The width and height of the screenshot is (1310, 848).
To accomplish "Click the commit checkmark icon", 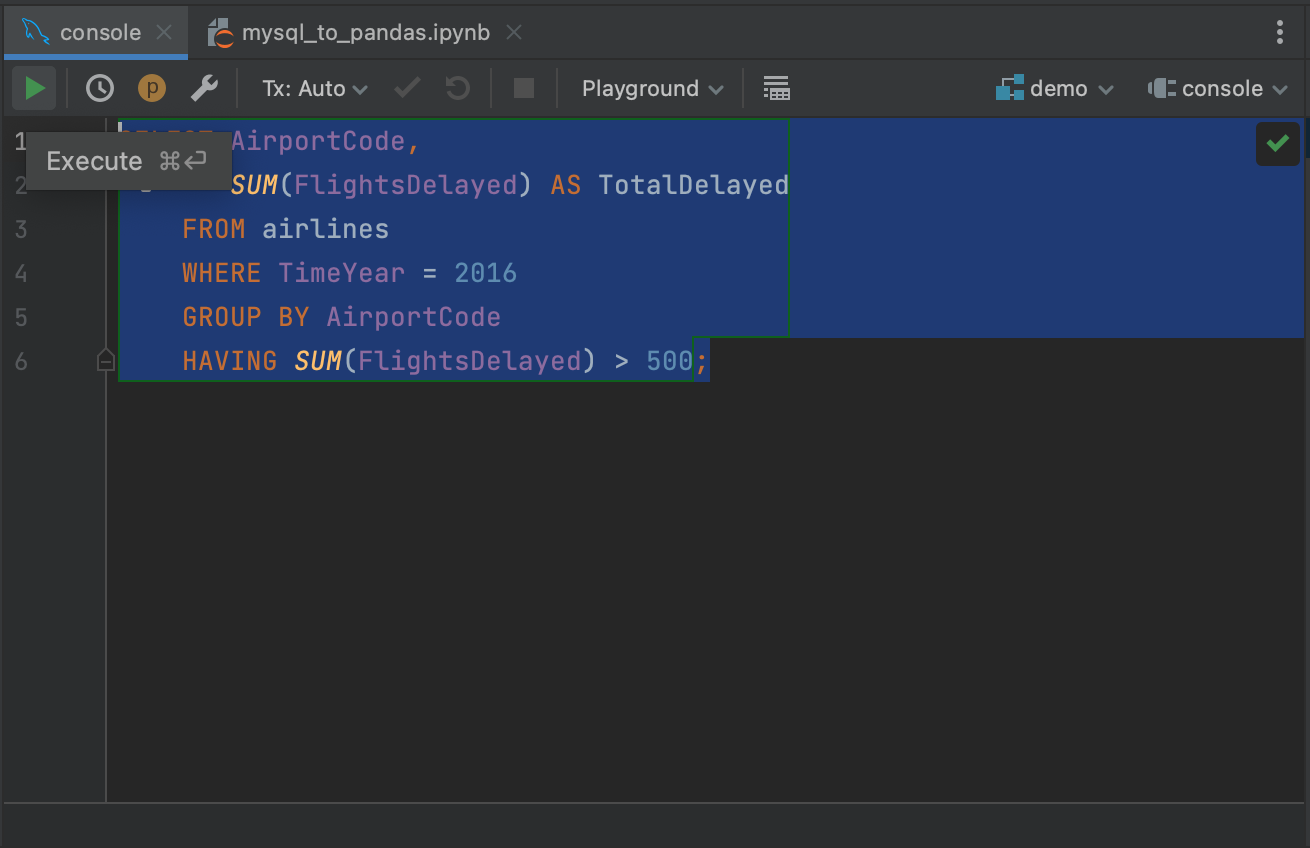I will click(x=407, y=88).
